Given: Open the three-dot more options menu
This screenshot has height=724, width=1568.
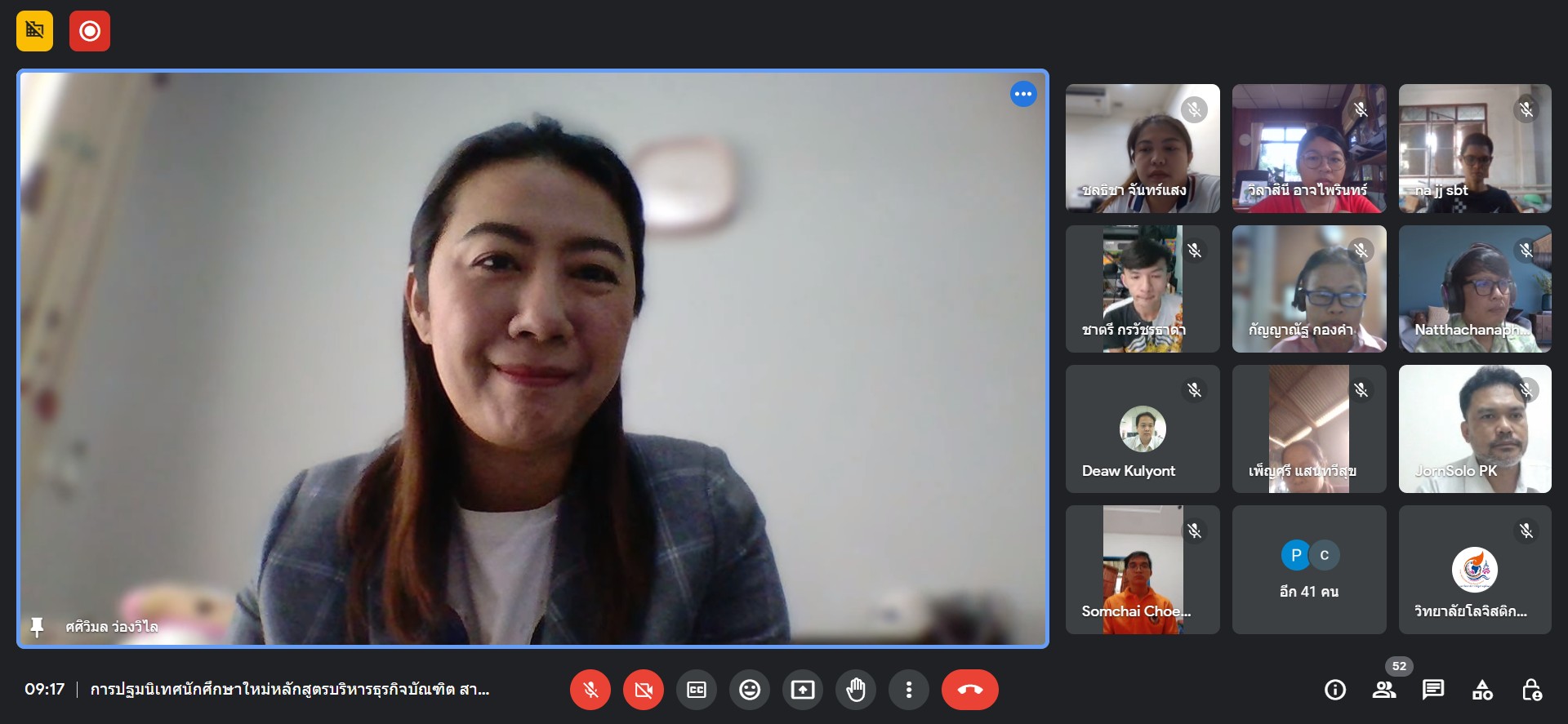Looking at the screenshot, I should 909,690.
